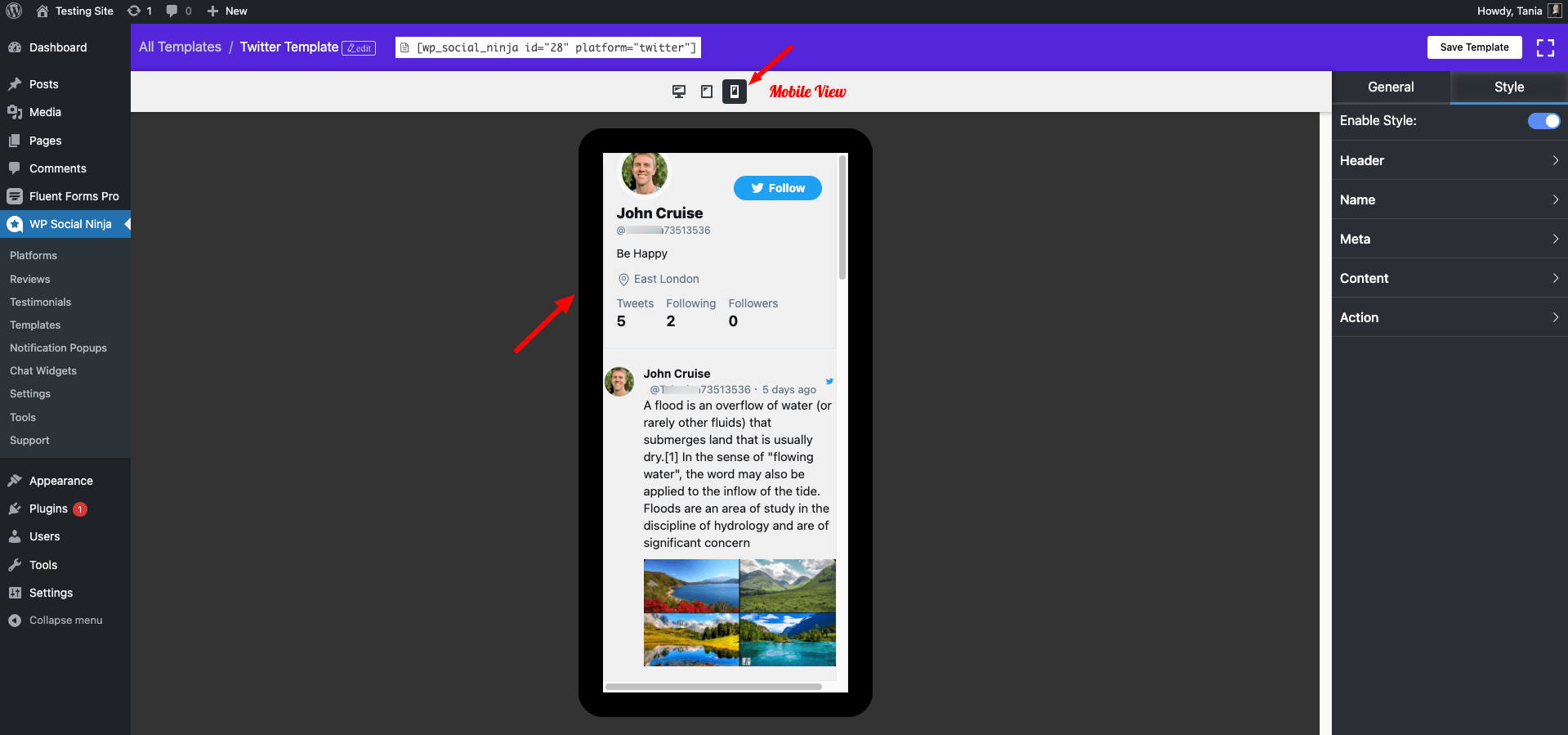The image size is (1568, 735).
Task: Click the Followers count label
Action: click(x=753, y=303)
